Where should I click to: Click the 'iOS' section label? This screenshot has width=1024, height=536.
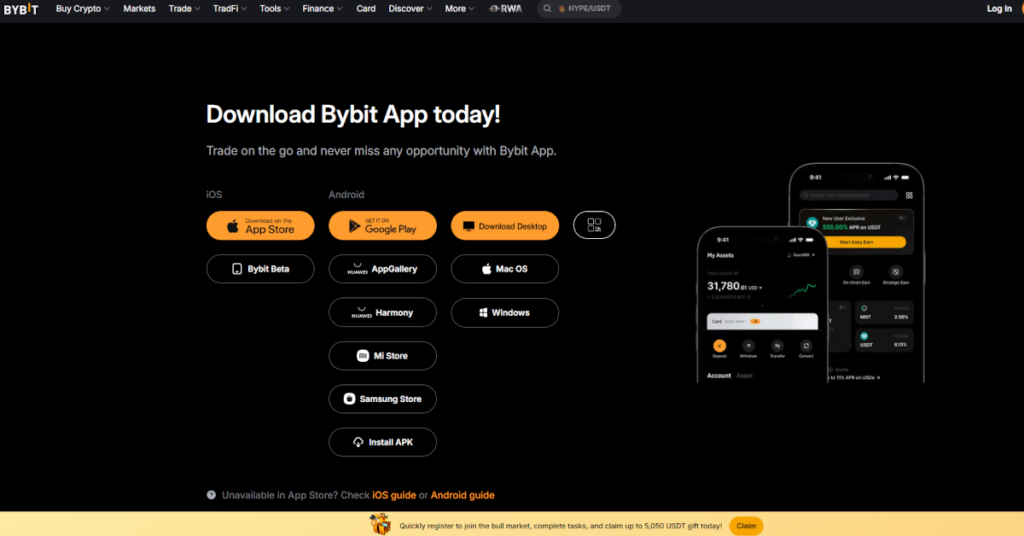pos(214,195)
